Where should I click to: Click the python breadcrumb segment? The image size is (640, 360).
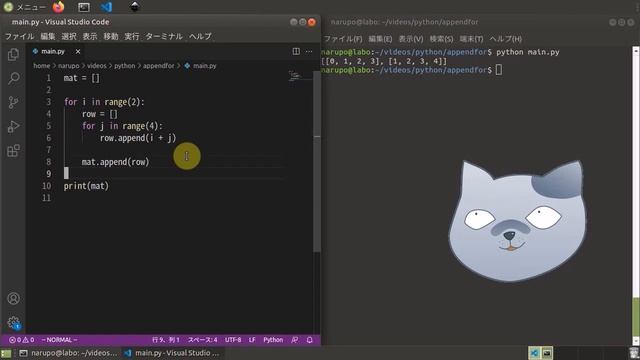(x=124, y=66)
